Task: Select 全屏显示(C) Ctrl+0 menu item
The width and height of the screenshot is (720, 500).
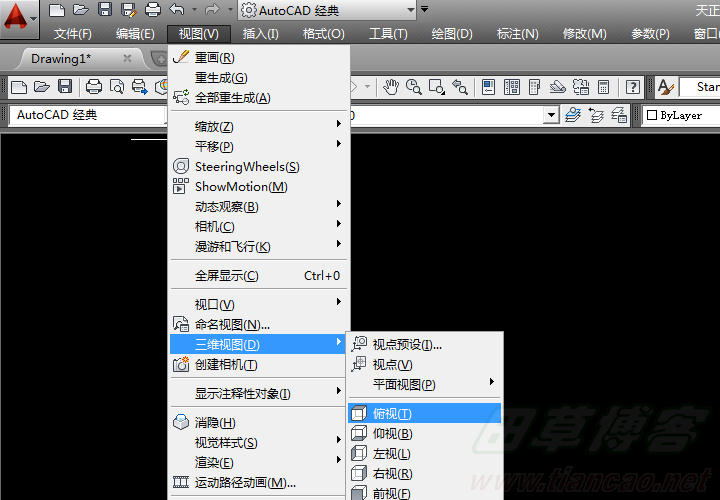Action: coord(259,275)
